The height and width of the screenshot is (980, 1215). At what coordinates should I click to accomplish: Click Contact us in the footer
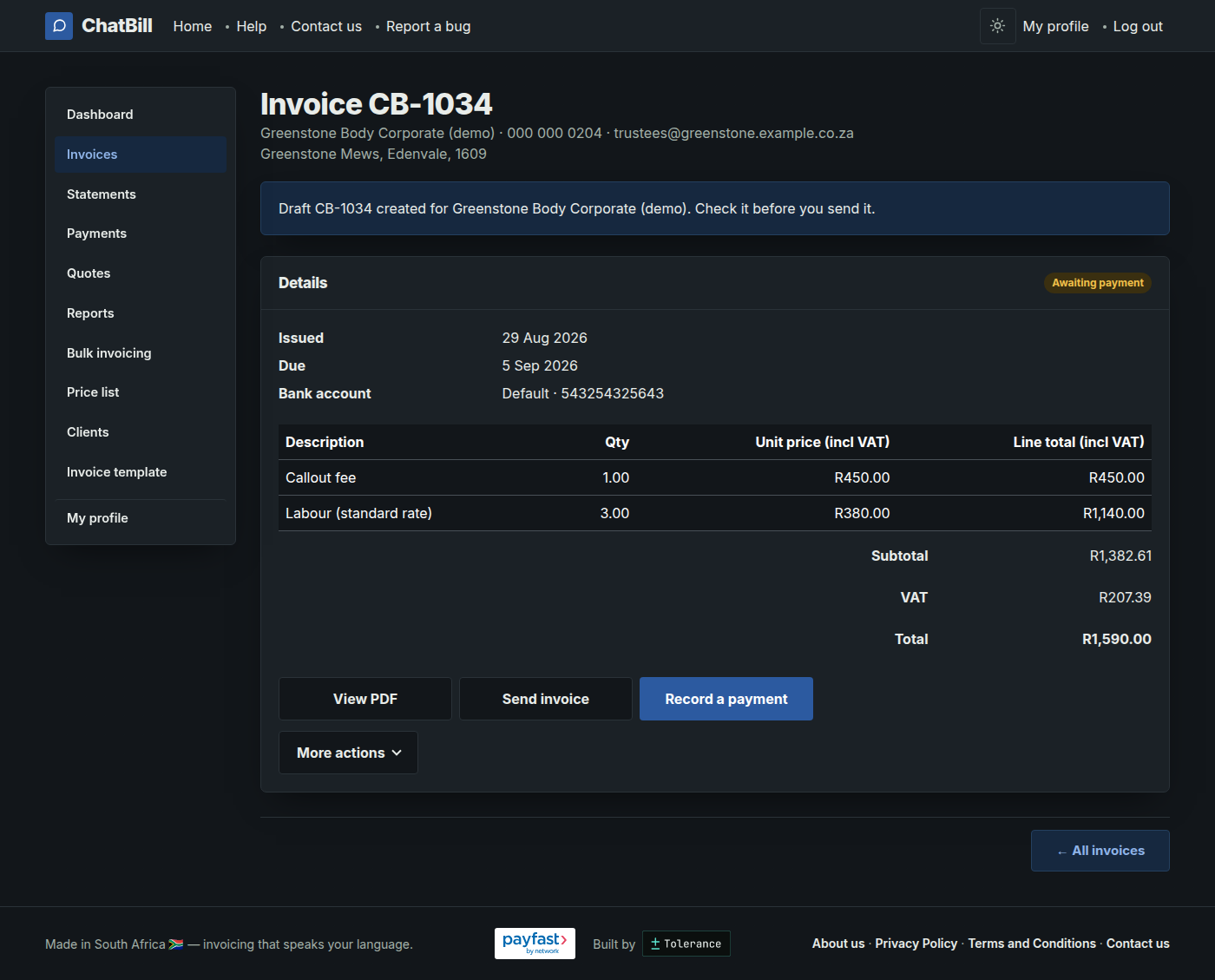click(1138, 944)
